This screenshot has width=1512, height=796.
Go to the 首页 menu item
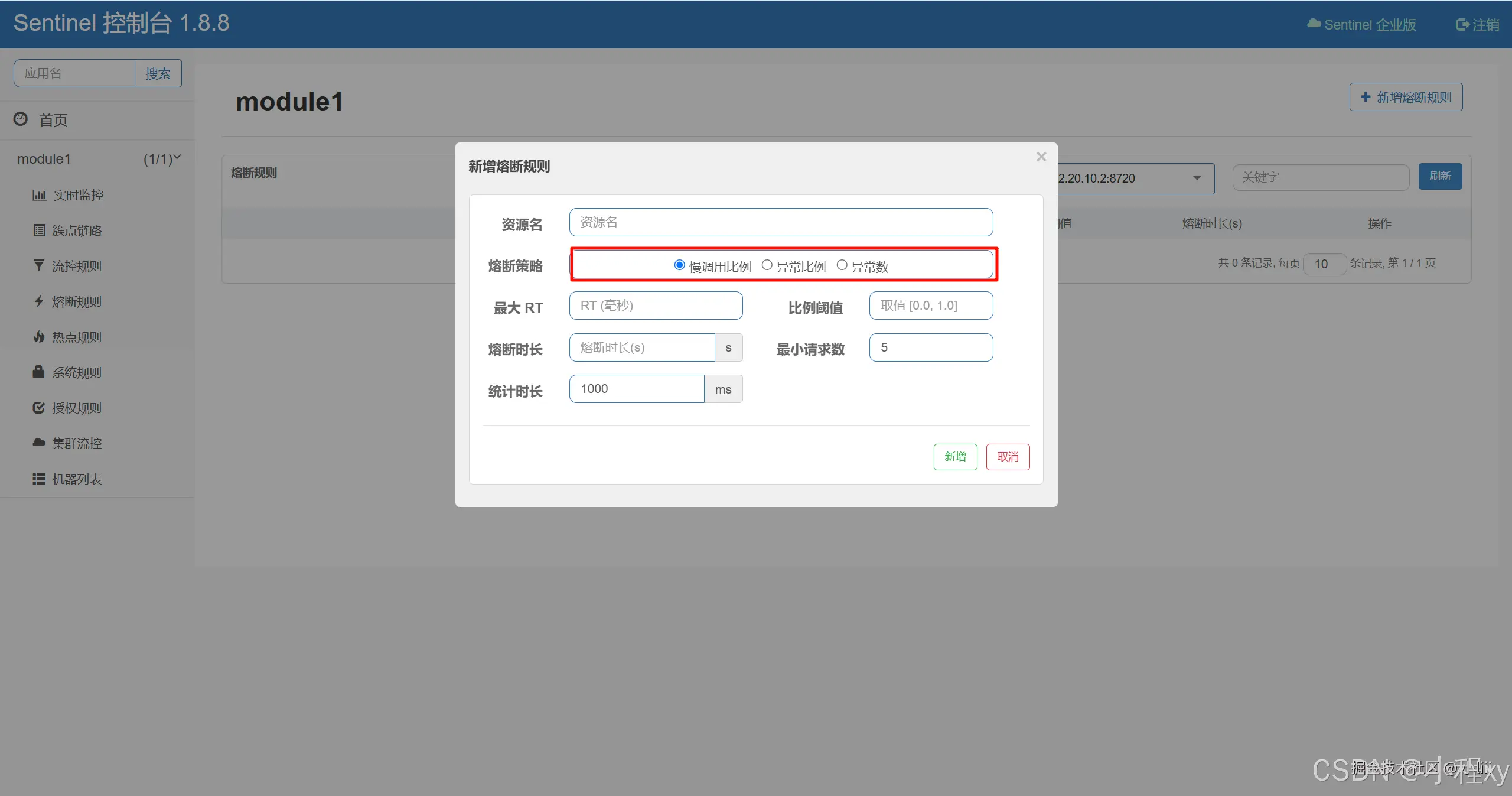53,121
